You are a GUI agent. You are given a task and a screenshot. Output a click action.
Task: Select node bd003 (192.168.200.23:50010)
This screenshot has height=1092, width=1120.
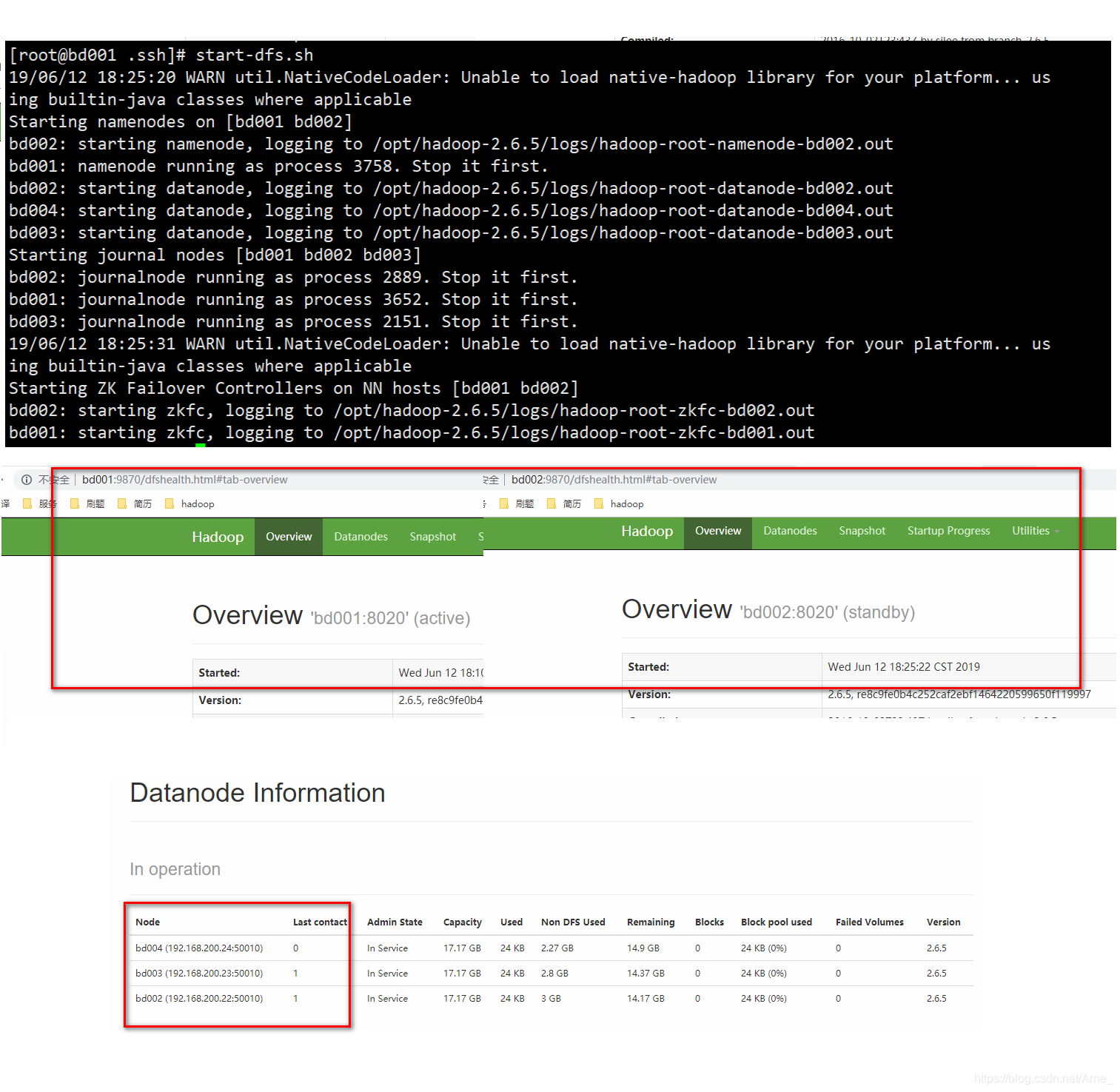(199, 974)
